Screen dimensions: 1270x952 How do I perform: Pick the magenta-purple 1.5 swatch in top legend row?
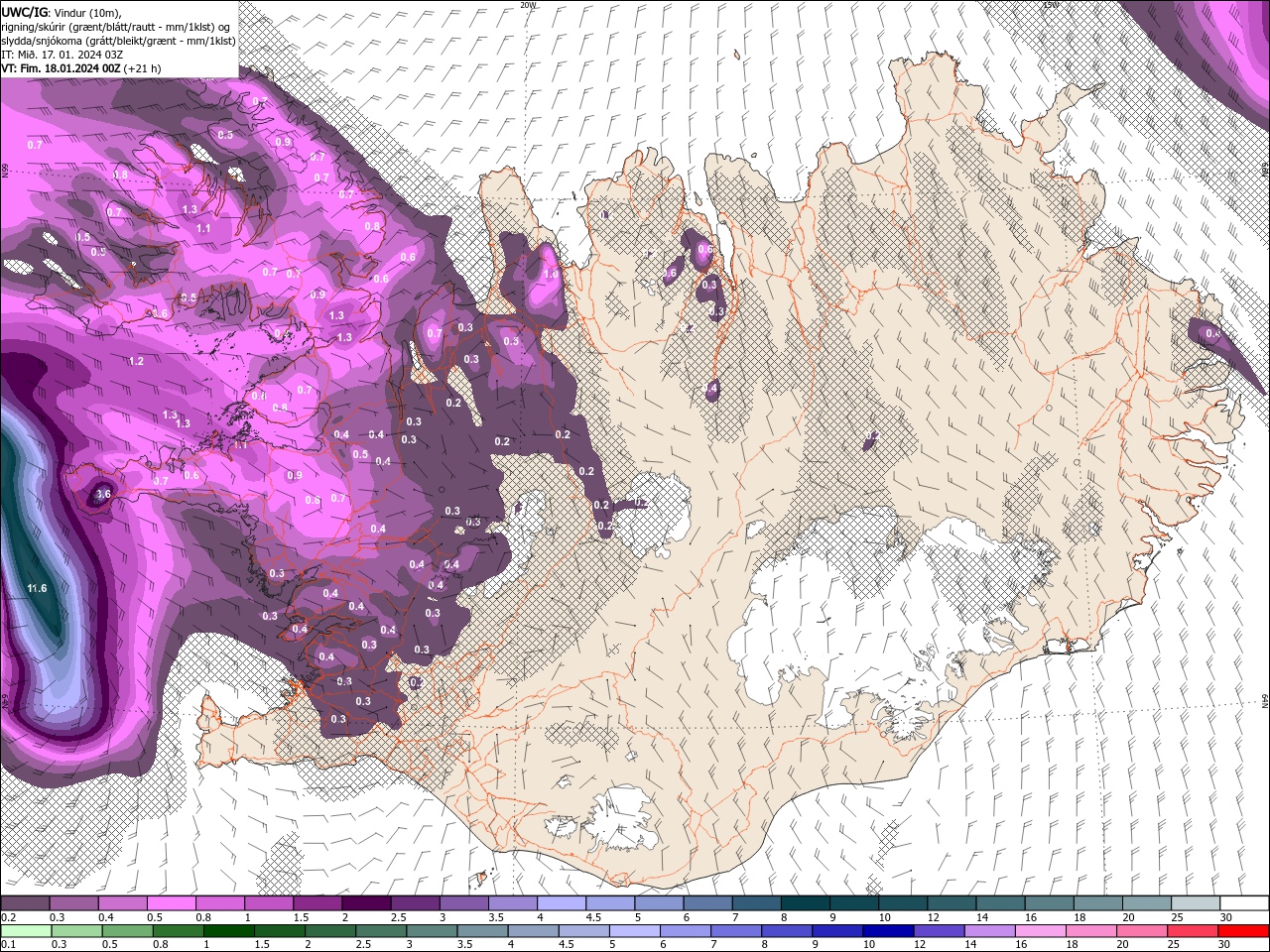pyautogui.click(x=317, y=903)
